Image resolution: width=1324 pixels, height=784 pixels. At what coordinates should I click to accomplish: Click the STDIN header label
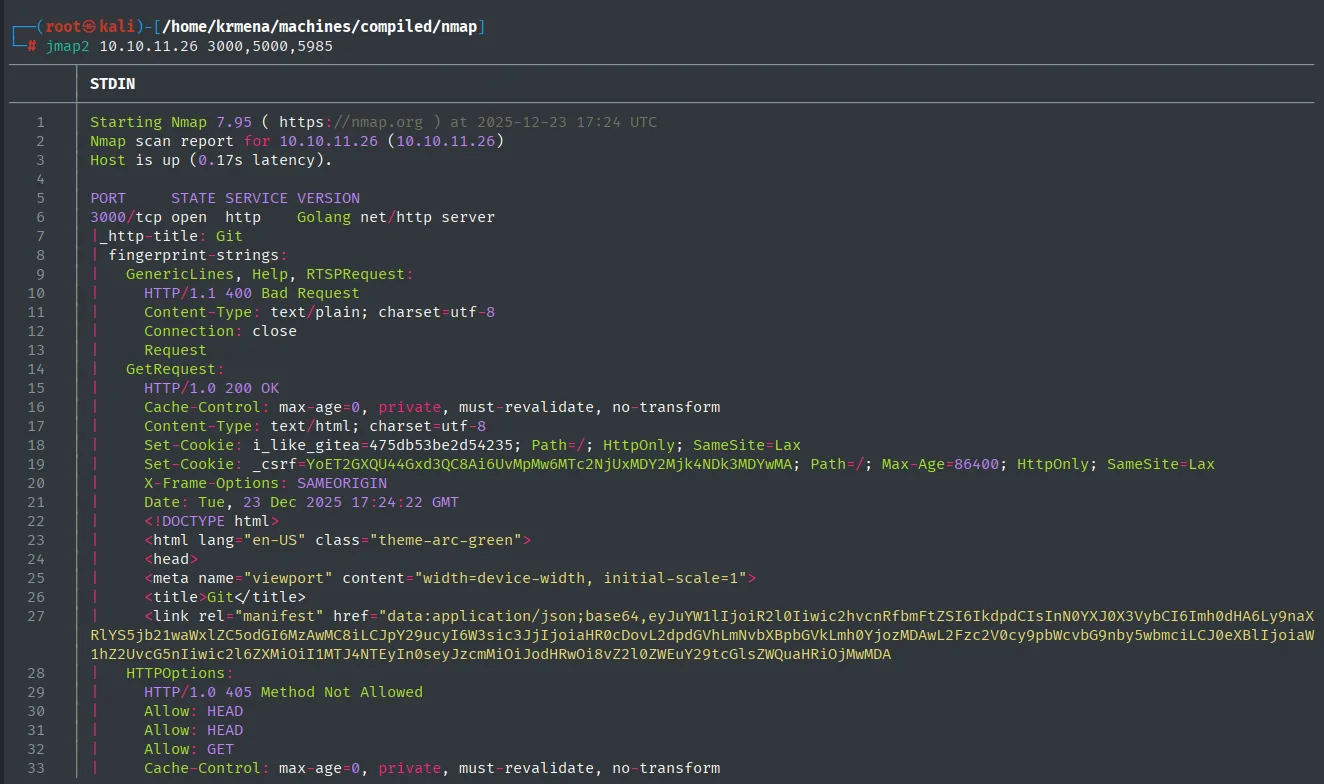pyautogui.click(x=112, y=84)
